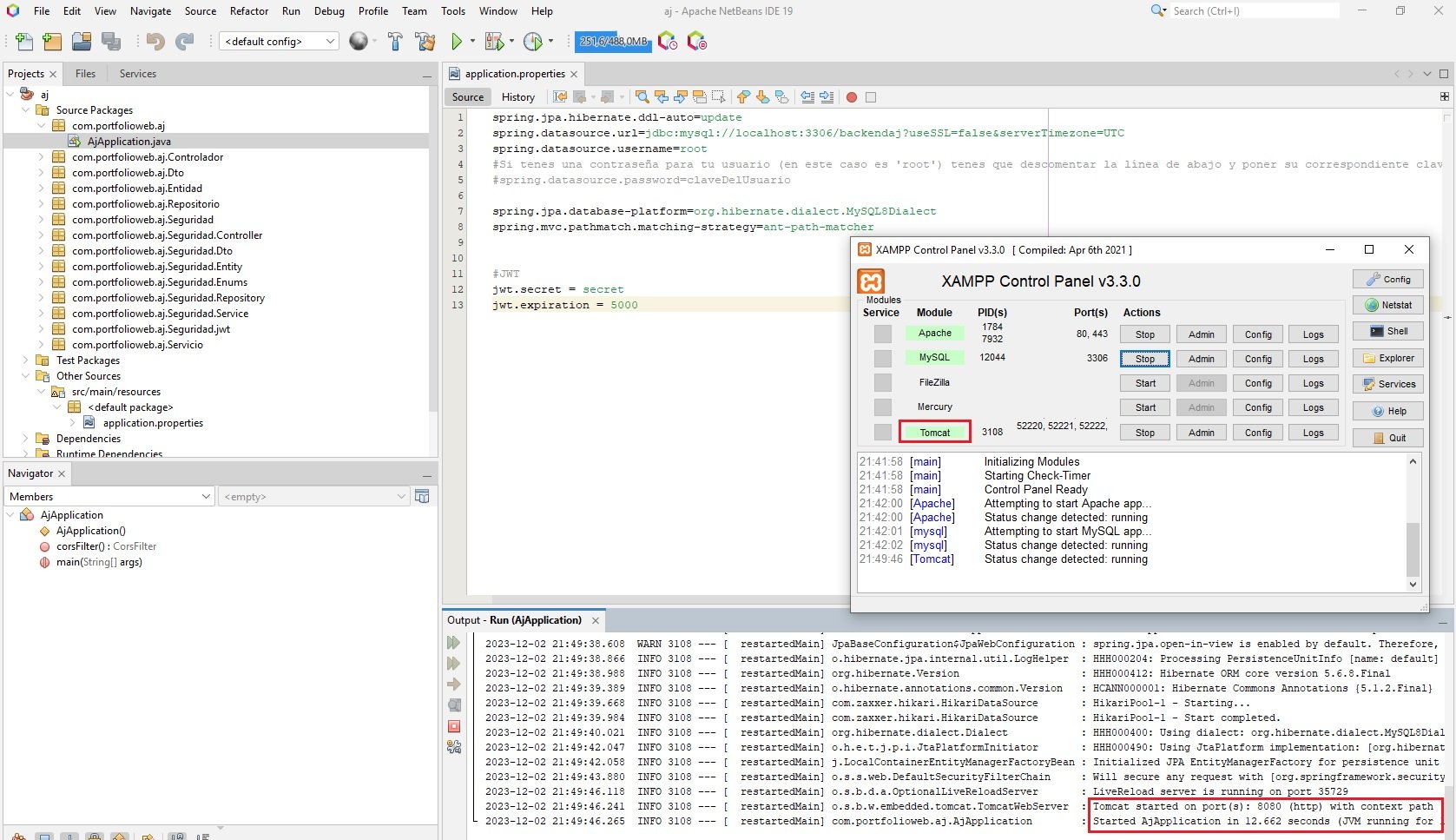Start macro recording with red circle icon
Screen dimensions: 1456x840
(852, 97)
